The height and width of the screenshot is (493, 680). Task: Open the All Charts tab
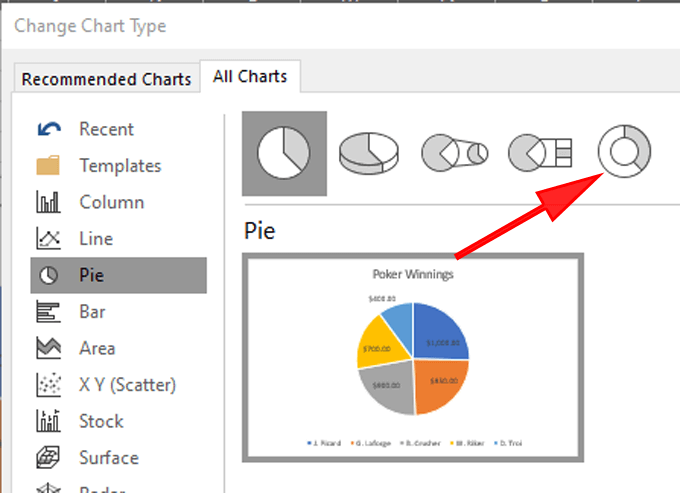click(x=250, y=76)
